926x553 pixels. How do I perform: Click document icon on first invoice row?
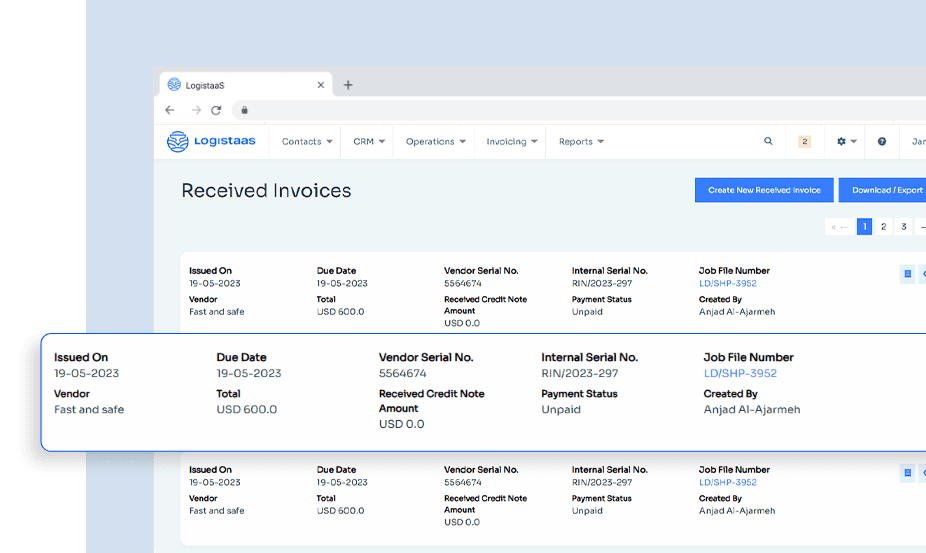click(907, 274)
